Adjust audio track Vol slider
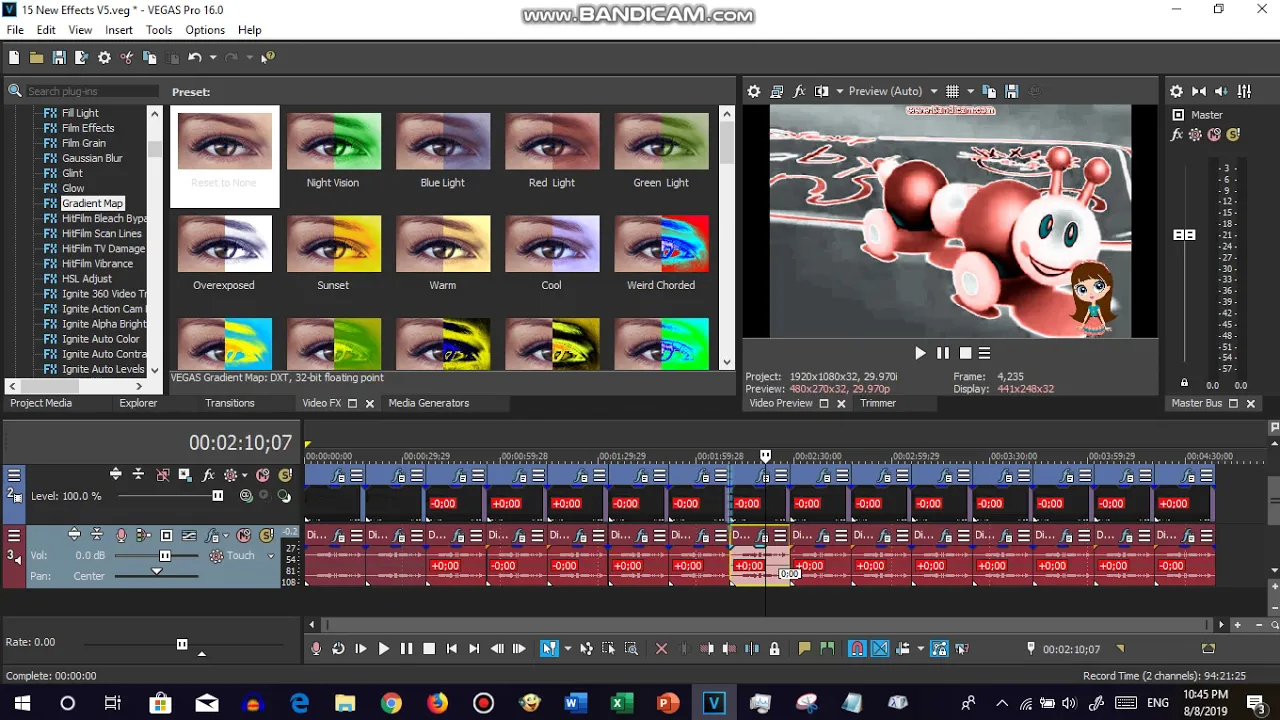This screenshot has width=1280, height=720. [165, 556]
